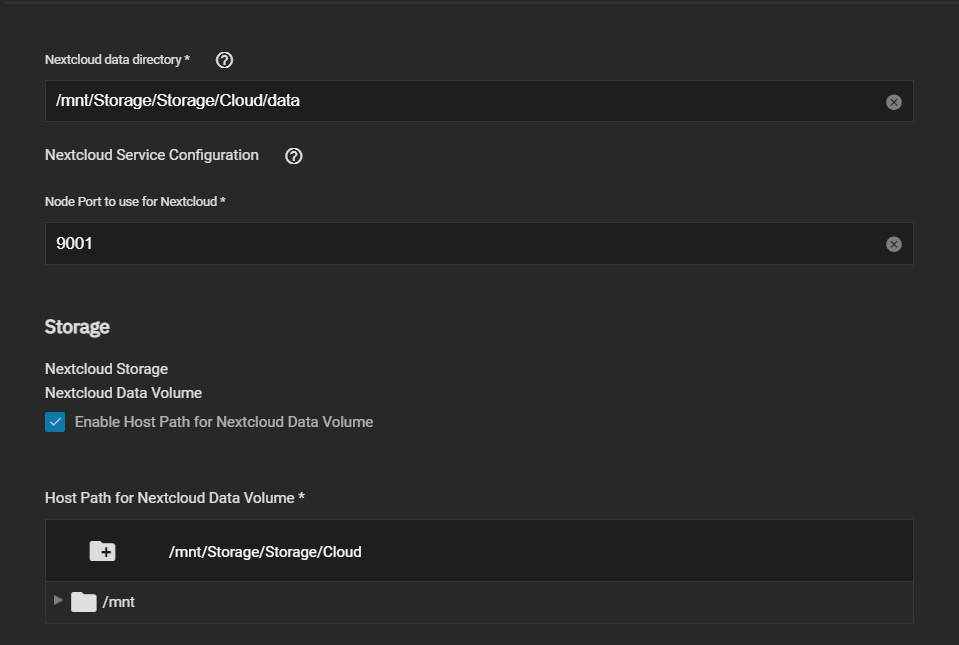Click the Storage section heading

[77, 327]
